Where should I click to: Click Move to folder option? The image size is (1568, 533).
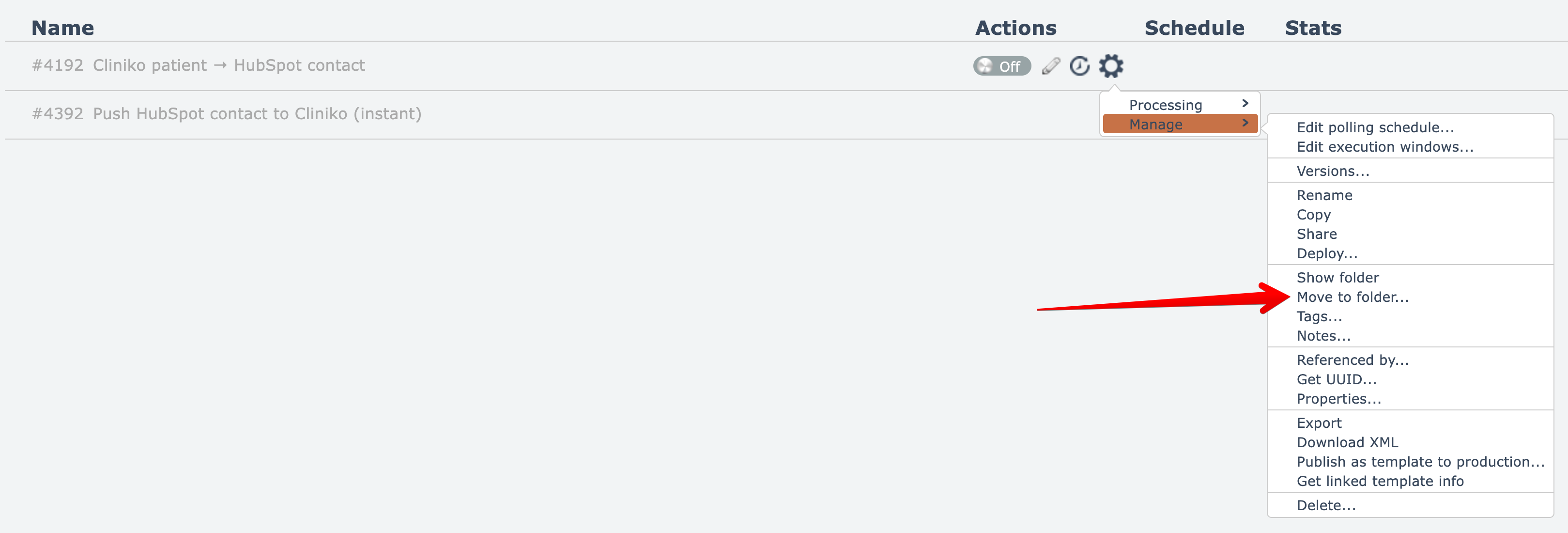(x=1352, y=297)
